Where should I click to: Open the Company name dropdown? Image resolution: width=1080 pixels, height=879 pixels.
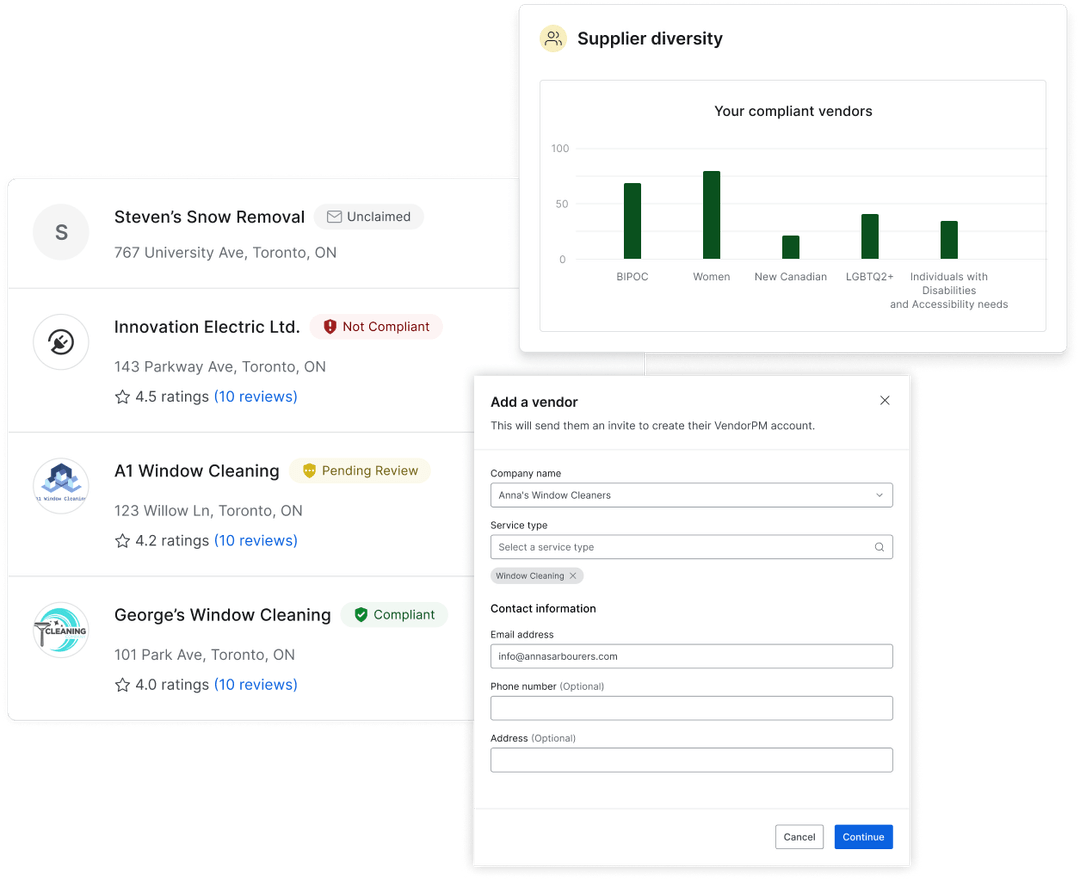pos(878,495)
